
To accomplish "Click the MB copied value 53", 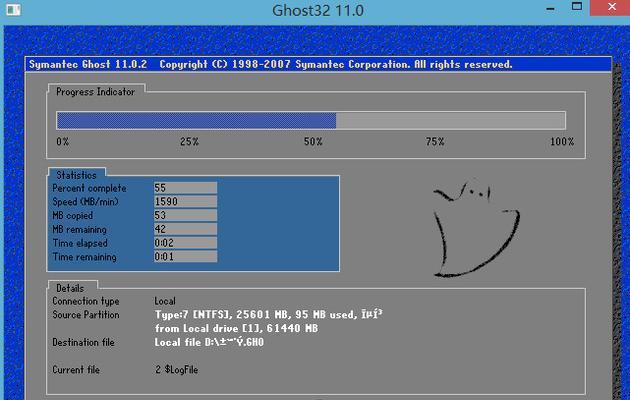I will tap(185, 215).
